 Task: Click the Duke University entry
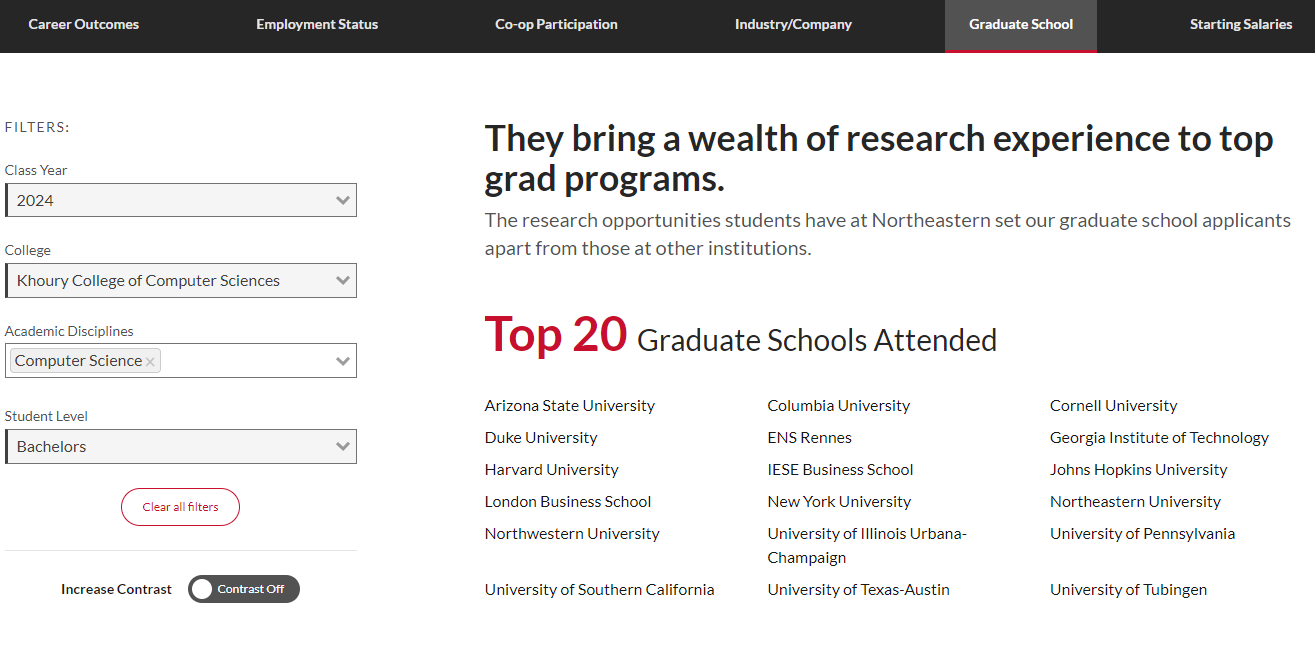(541, 438)
